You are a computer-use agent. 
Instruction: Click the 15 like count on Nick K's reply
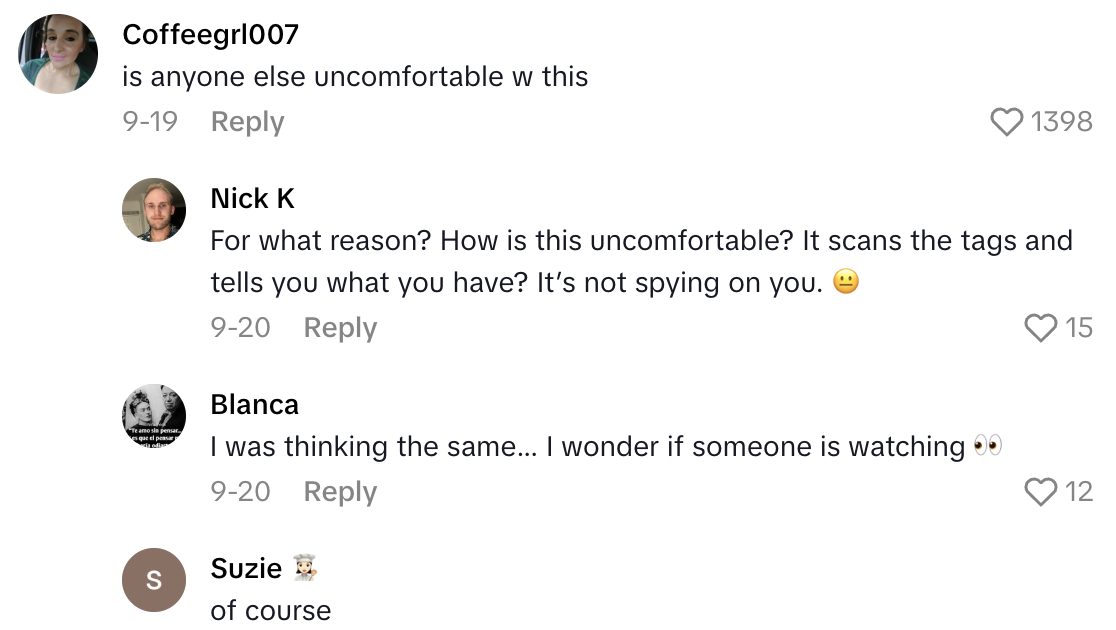pos(1079,327)
